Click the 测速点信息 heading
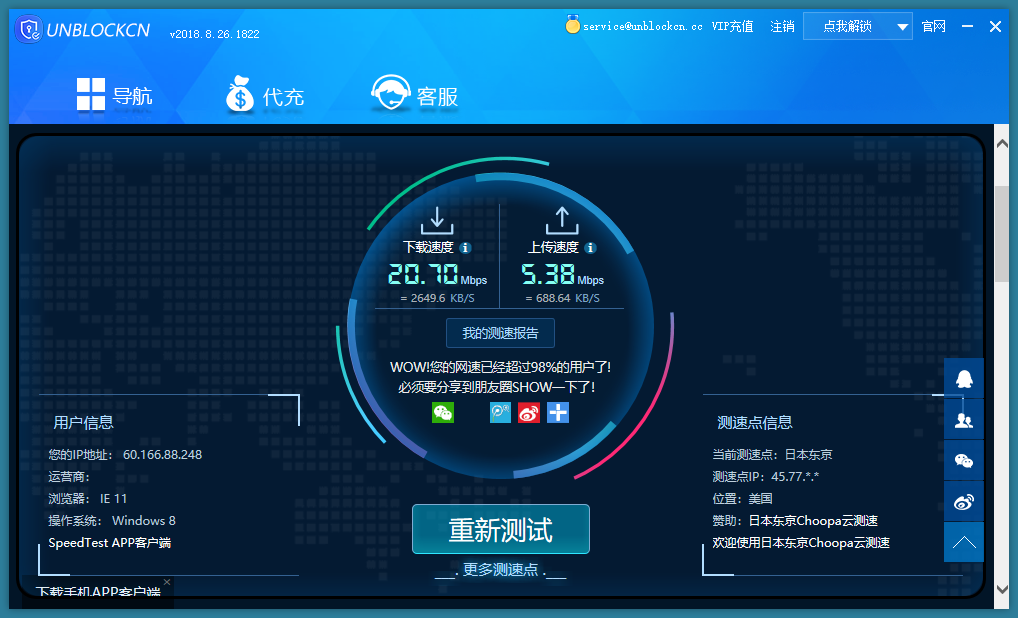Viewport: 1018px width, 618px height. [x=754, y=423]
